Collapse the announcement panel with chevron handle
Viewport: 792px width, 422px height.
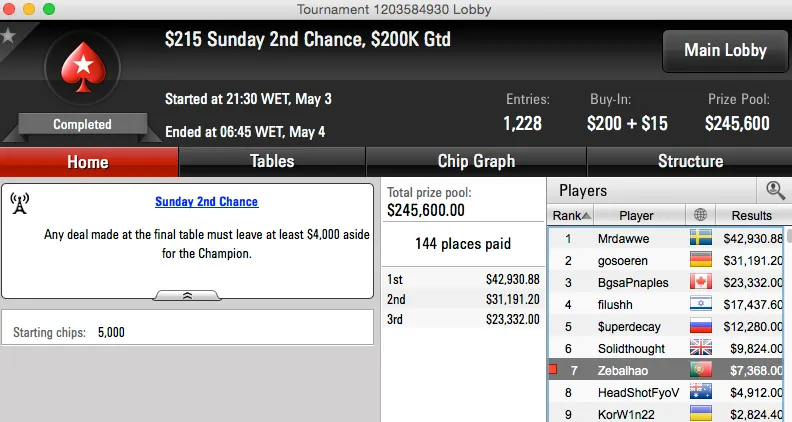(x=187, y=296)
